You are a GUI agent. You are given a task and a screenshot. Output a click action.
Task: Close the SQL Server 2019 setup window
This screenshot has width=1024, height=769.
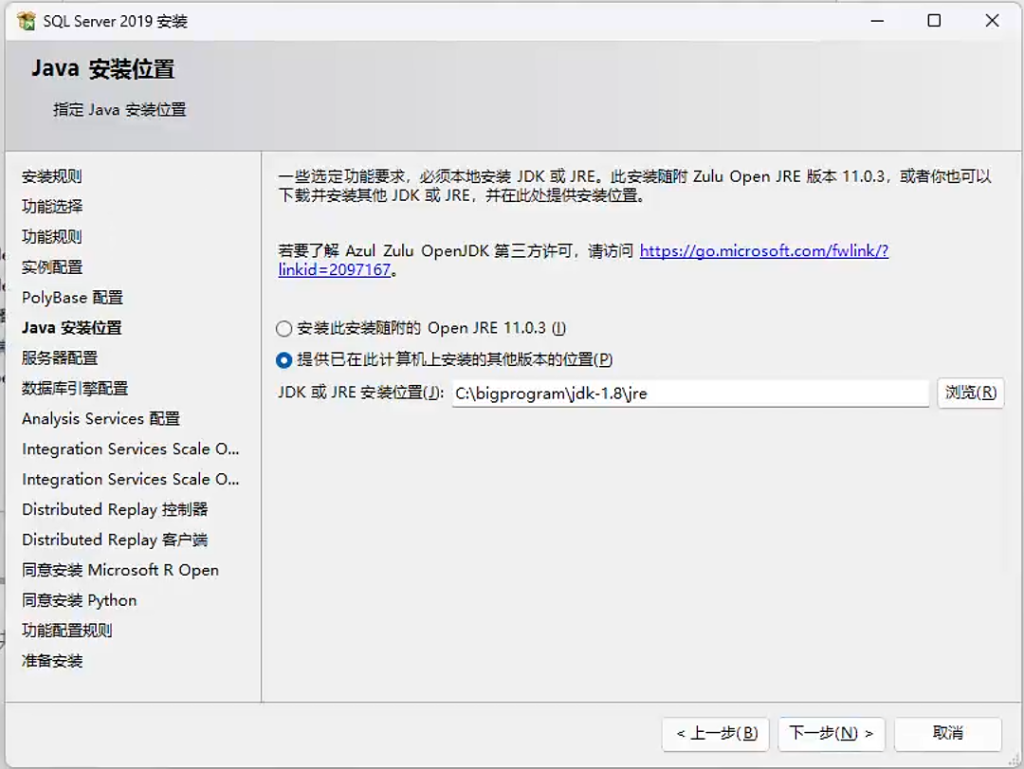[x=992, y=21]
